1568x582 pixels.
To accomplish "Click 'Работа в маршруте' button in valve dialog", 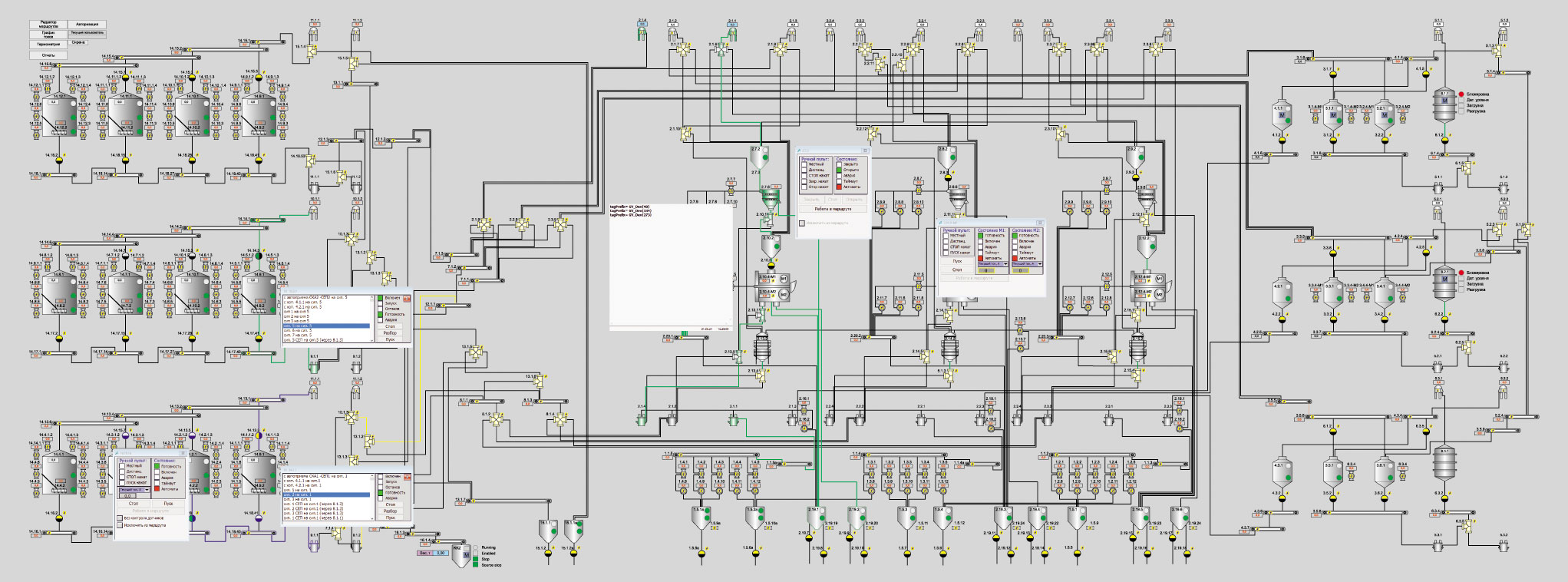I will pyautogui.click(x=833, y=209).
